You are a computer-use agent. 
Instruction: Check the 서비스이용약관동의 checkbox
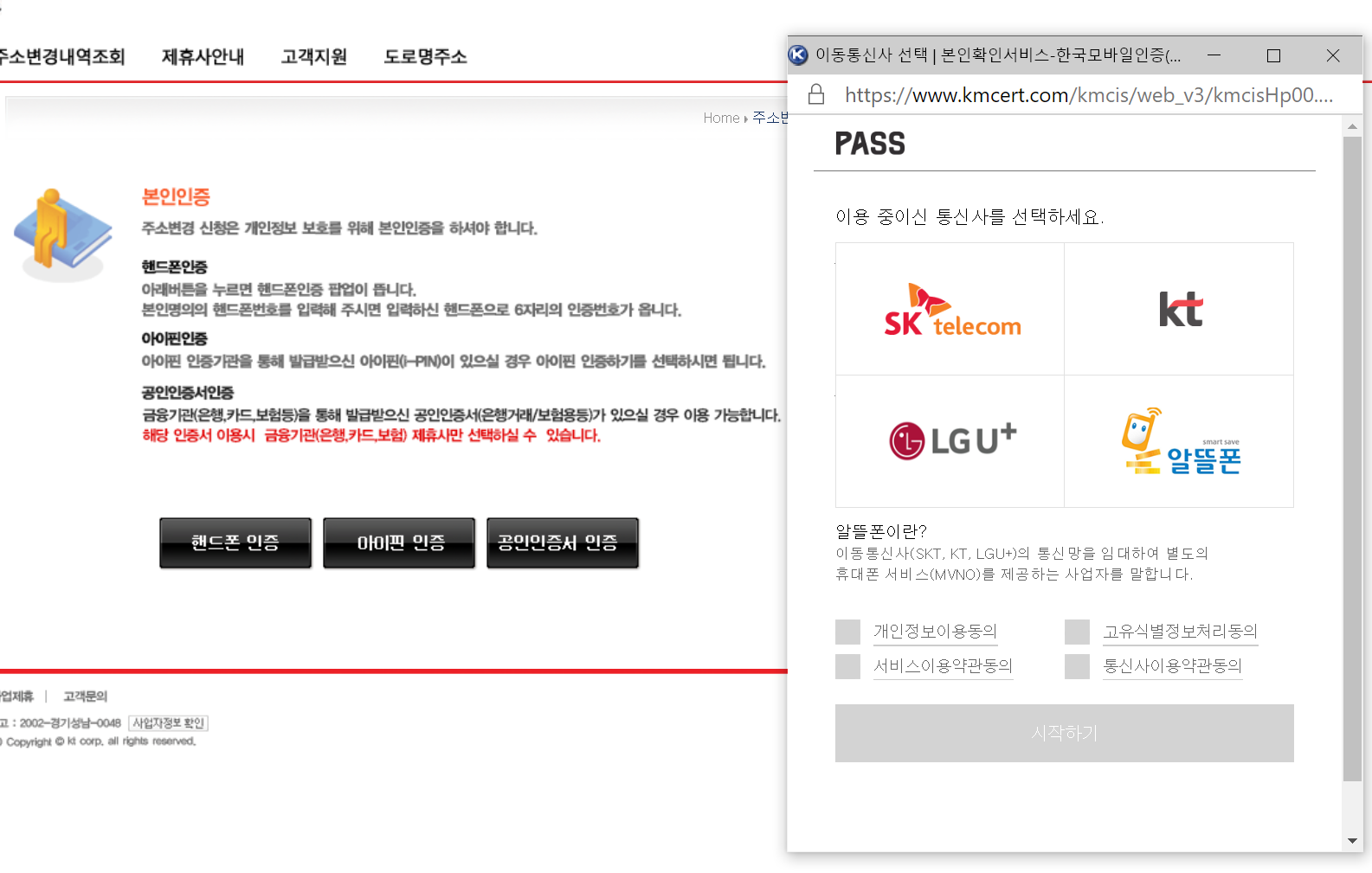click(847, 666)
